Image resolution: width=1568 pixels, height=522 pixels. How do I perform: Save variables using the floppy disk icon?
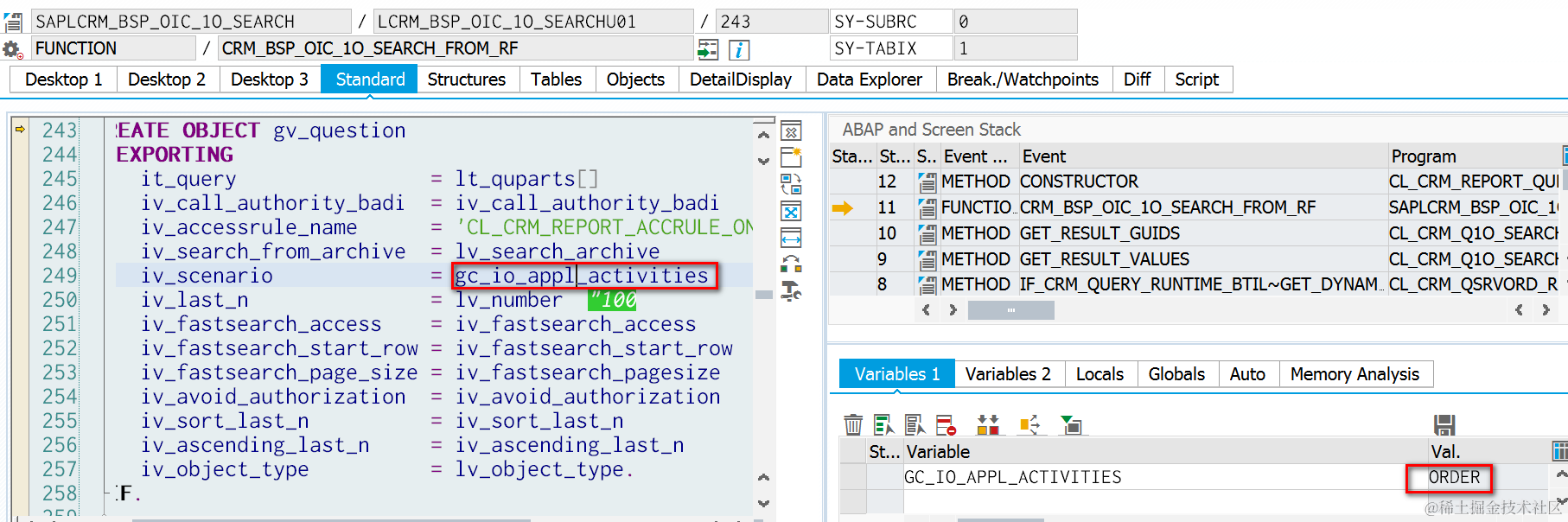tap(1444, 424)
